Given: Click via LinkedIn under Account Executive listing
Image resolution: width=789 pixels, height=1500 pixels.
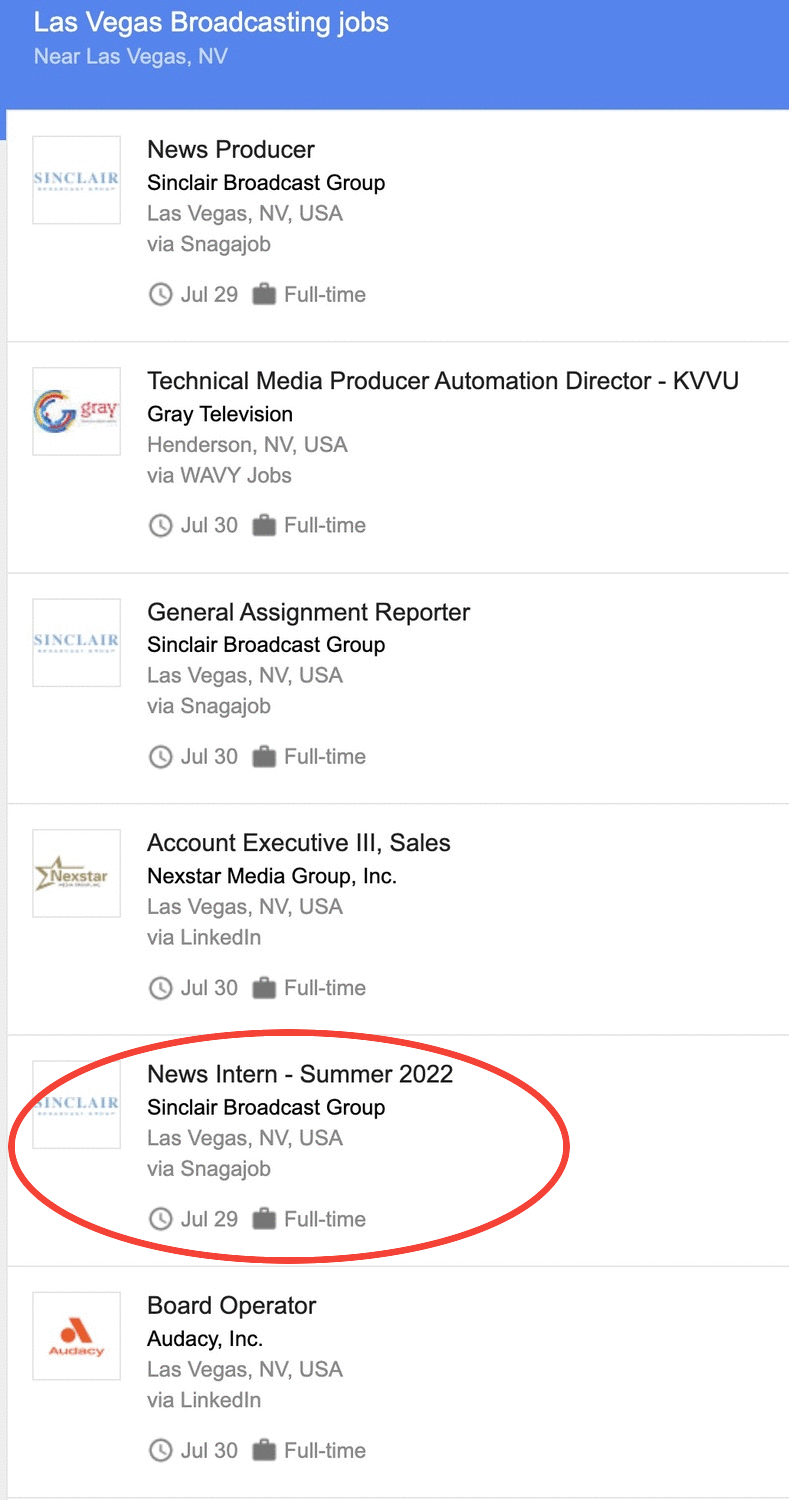Looking at the screenshot, I should [x=204, y=938].
